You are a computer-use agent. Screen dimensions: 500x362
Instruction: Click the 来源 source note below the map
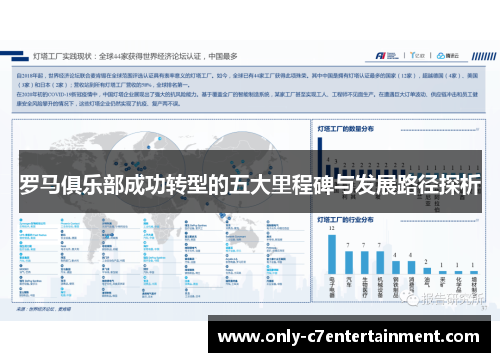(44, 309)
